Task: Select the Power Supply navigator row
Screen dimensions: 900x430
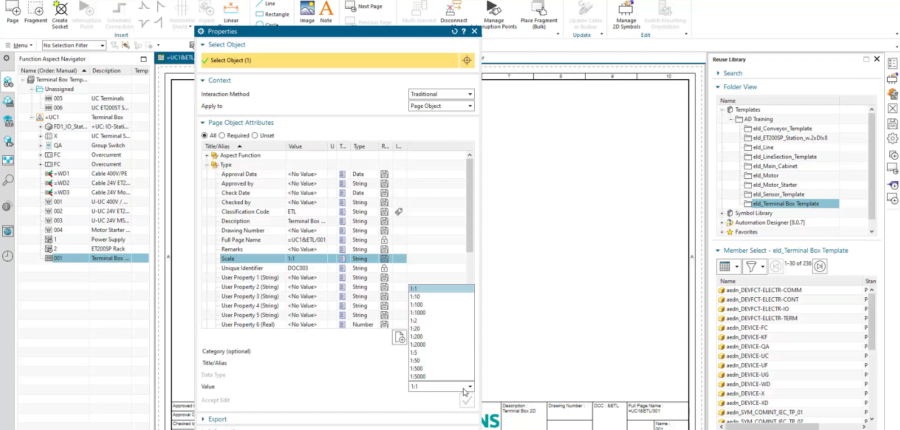Action: pyautogui.click(x=83, y=239)
